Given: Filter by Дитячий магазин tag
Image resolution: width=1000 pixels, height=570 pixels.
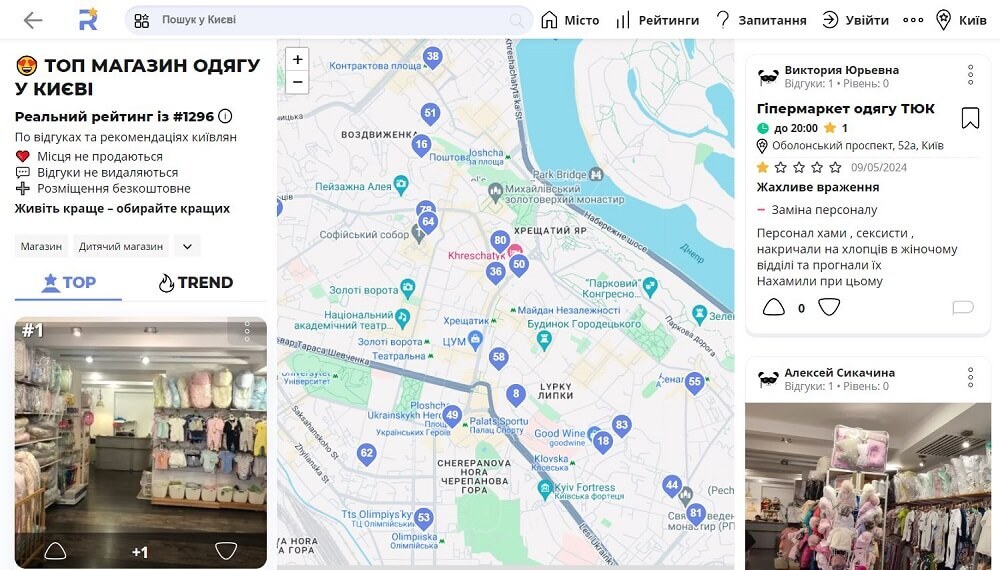Looking at the screenshot, I should (121, 246).
